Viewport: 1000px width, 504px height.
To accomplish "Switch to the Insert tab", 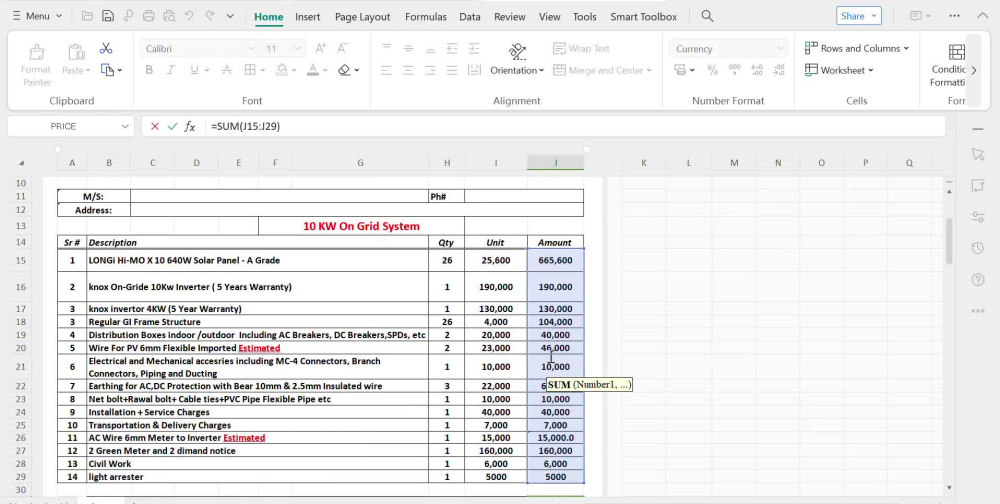I will coord(307,17).
